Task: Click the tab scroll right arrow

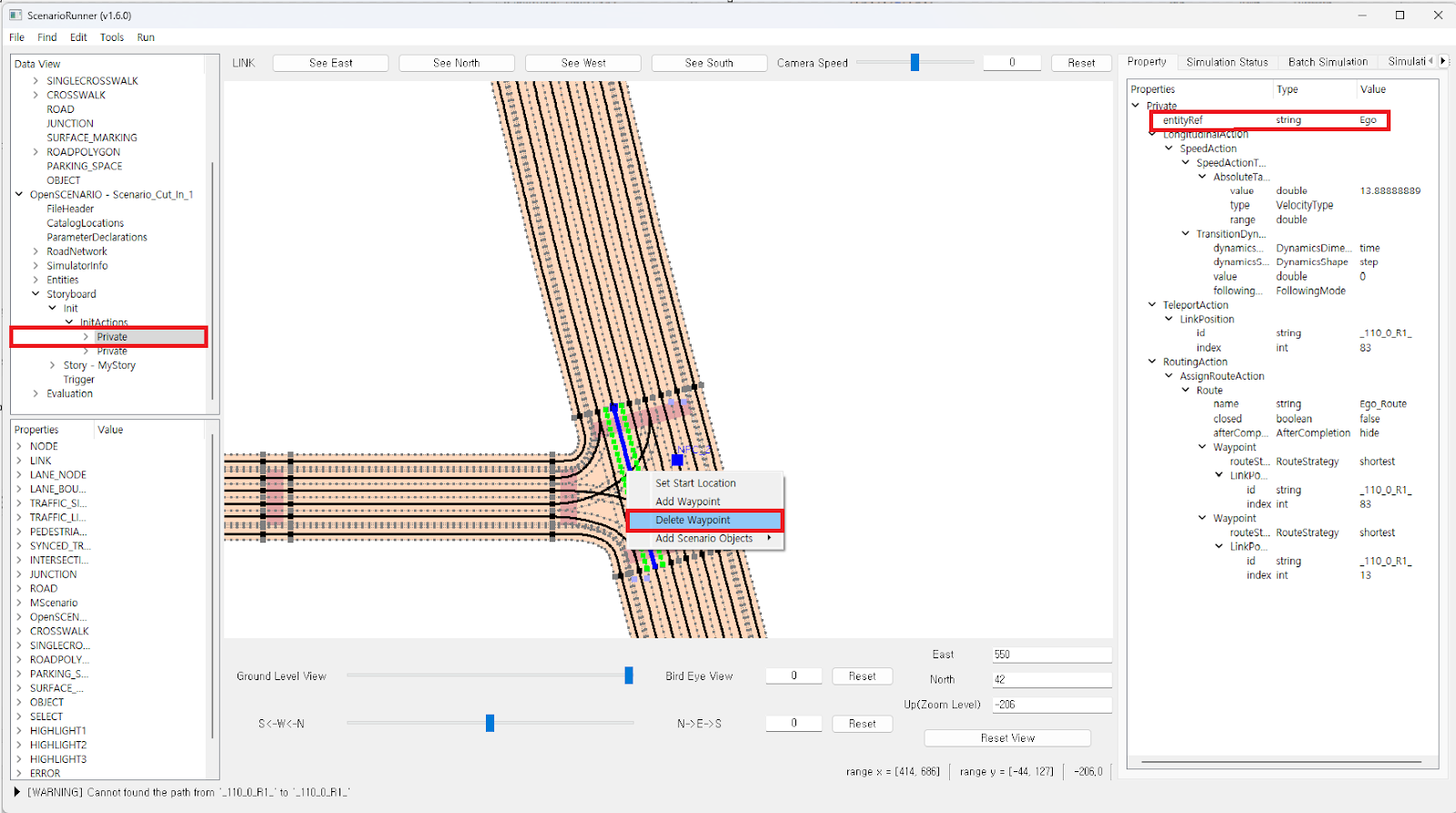Action: [x=1442, y=61]
